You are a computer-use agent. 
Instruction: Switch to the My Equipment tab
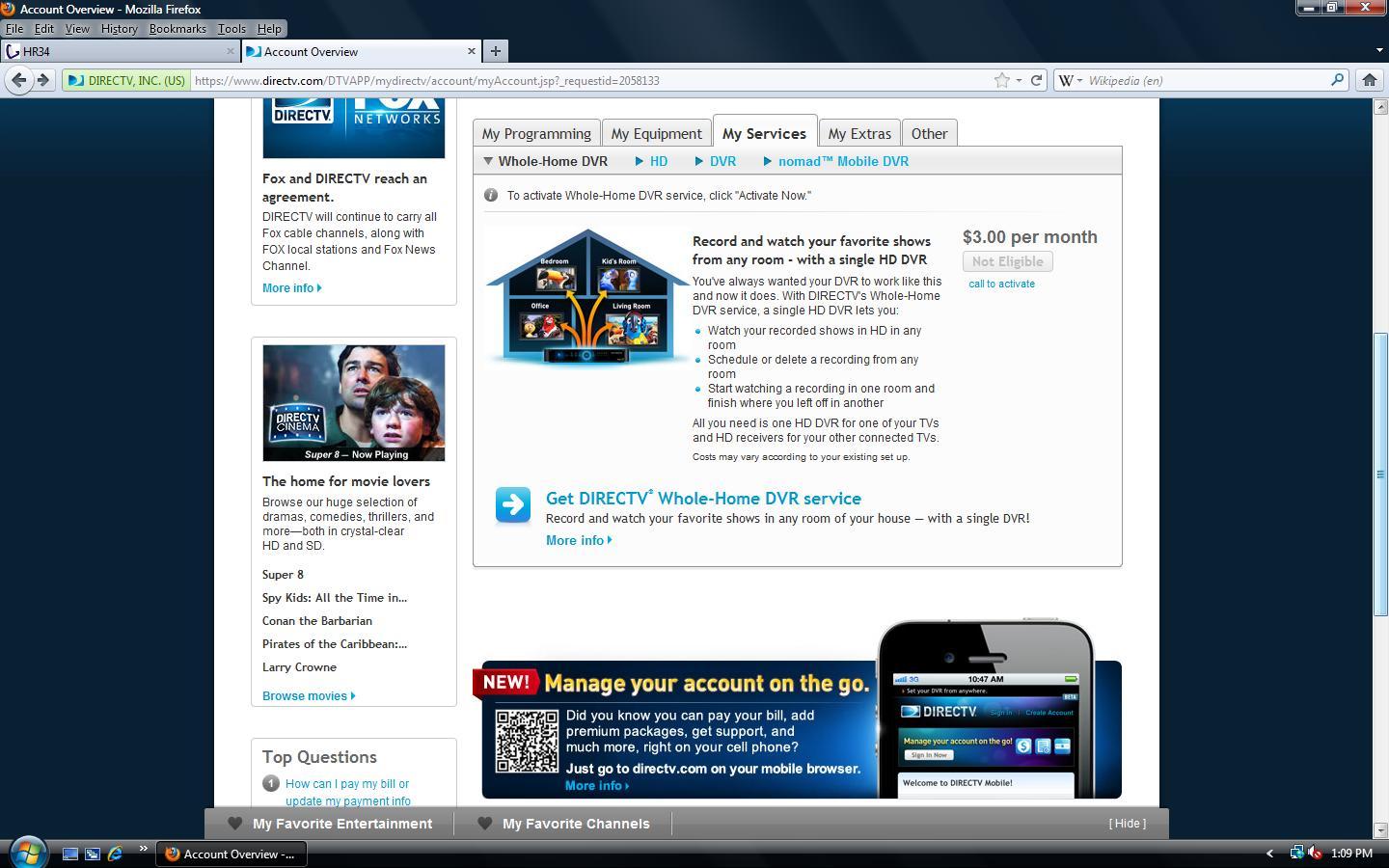coord(656,133)
